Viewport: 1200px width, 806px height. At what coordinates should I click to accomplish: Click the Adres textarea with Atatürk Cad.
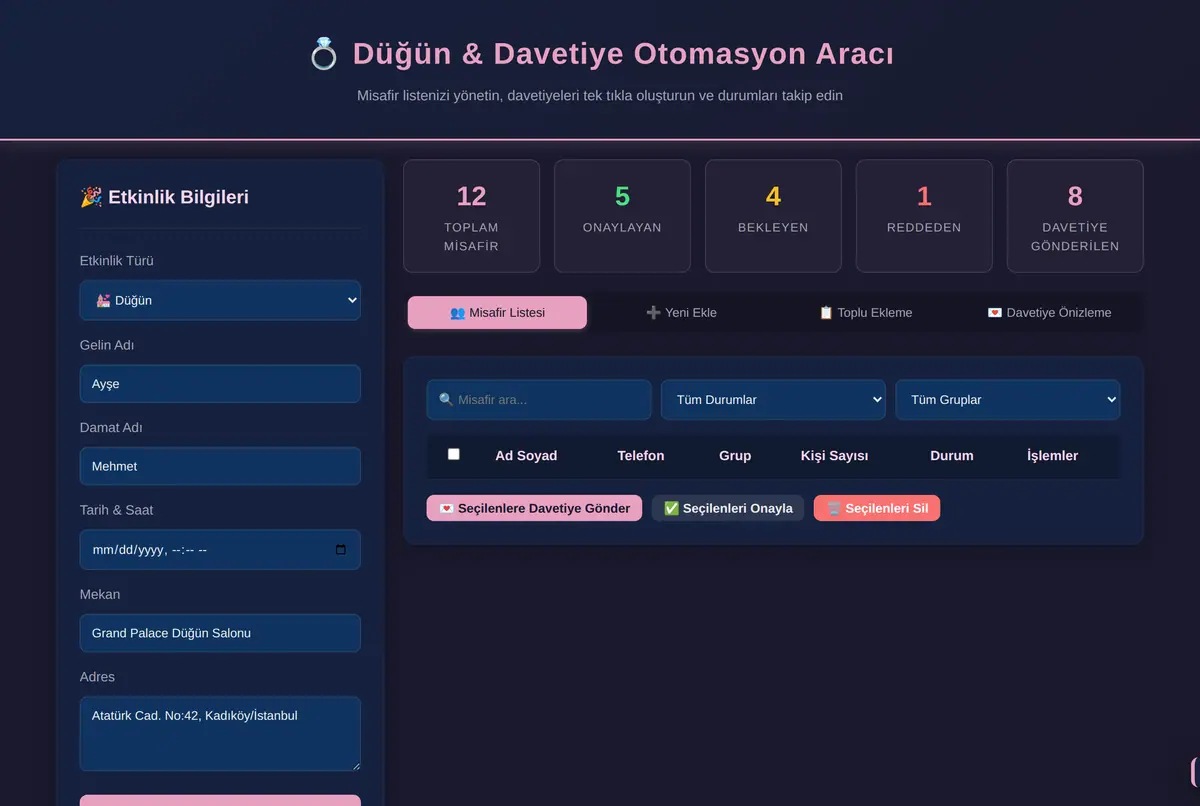[x=220, y=734]
